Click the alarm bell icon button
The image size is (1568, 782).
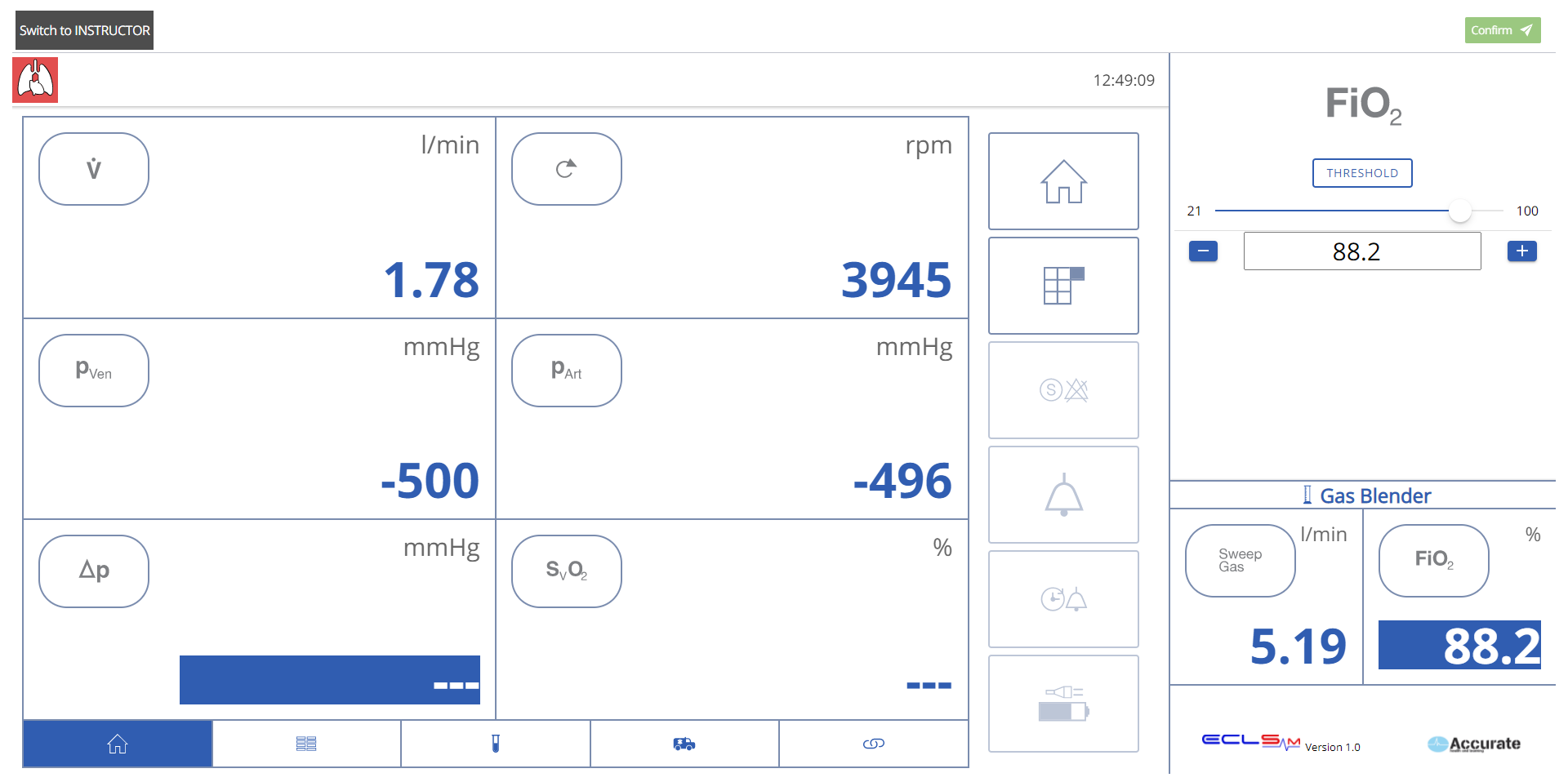coord(1062,495)
